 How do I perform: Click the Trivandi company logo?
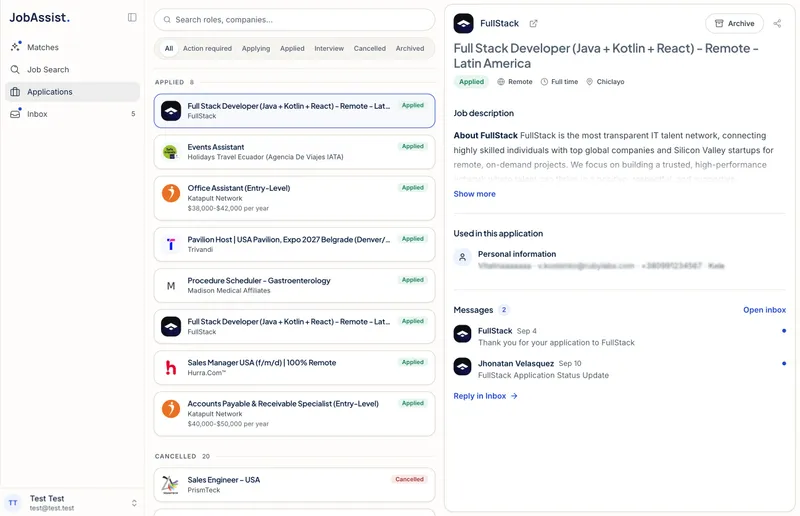[171, 244]
